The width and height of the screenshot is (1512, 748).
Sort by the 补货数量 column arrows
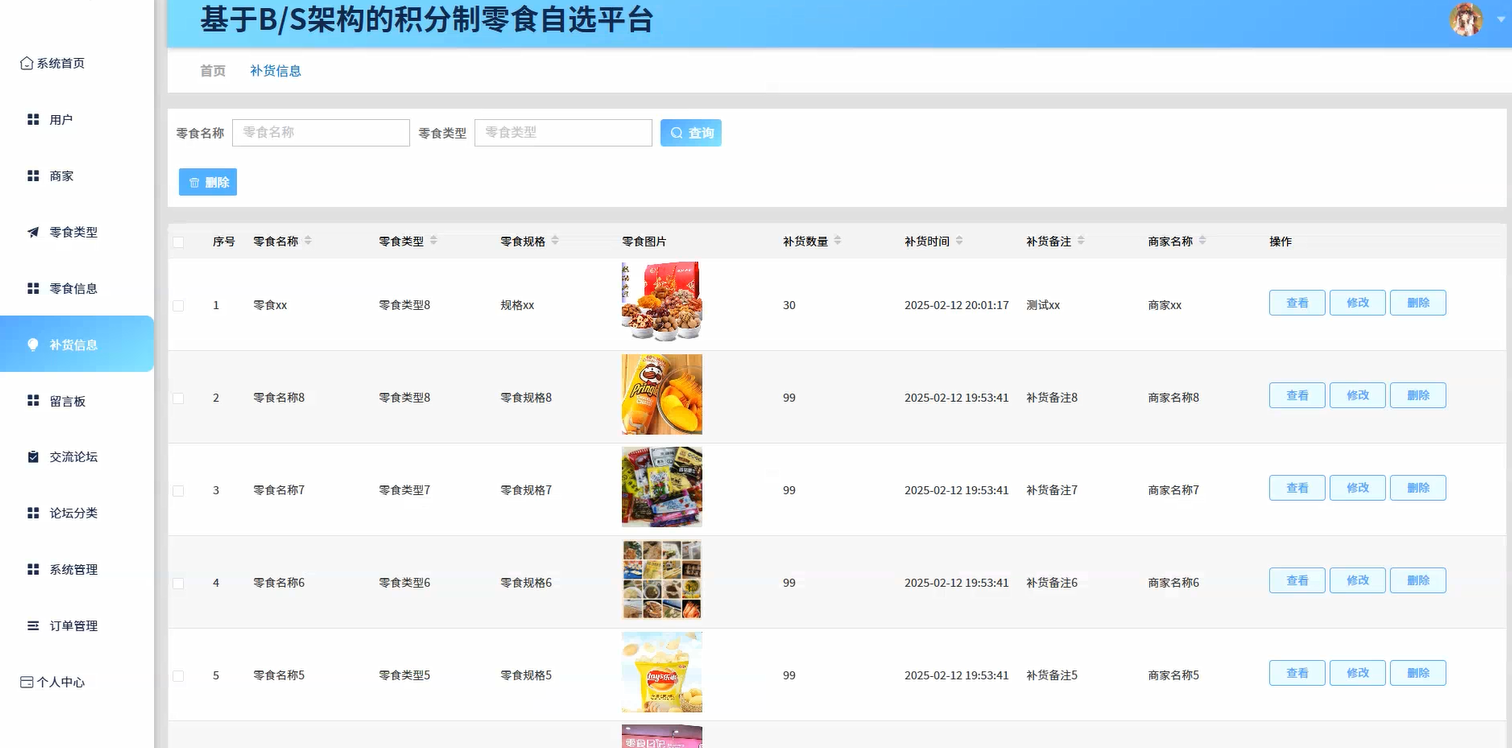pos(837,241)
